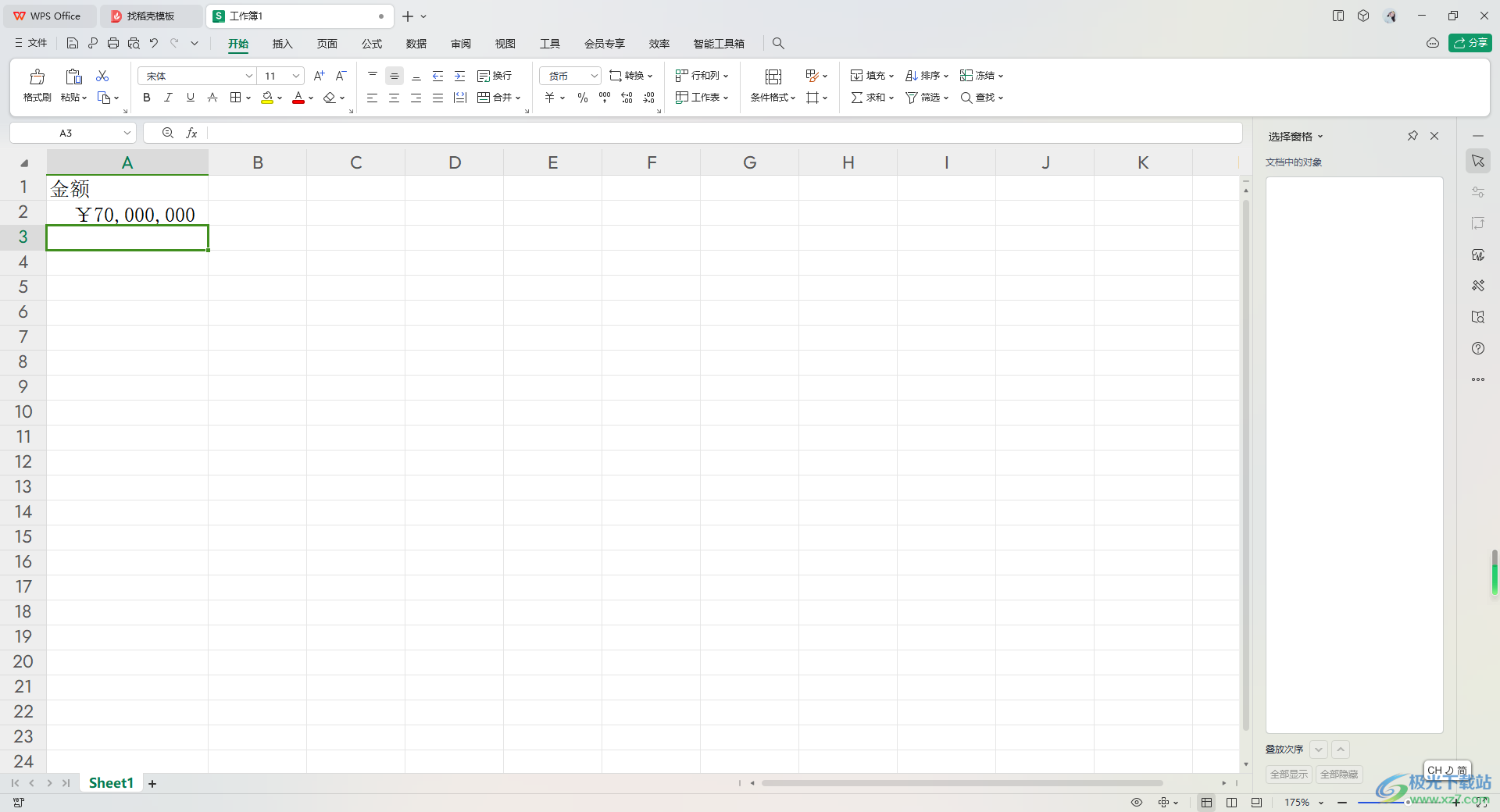This screenshot has height=812, width=1500.
Task: Switch to the Data (数据) tab
Action: pos(416,44)
